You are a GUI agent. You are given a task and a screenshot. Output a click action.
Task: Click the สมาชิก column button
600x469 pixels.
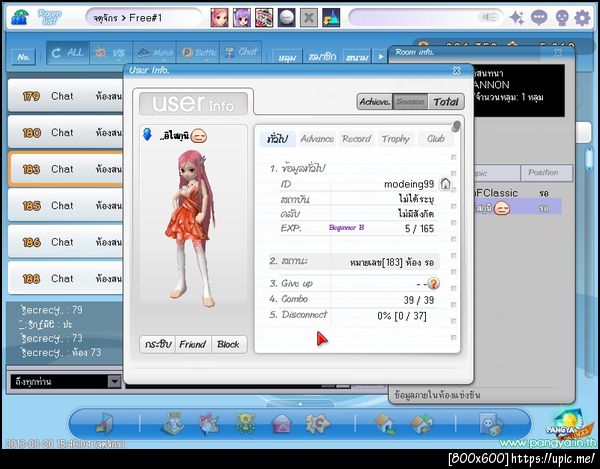[322, 57]
